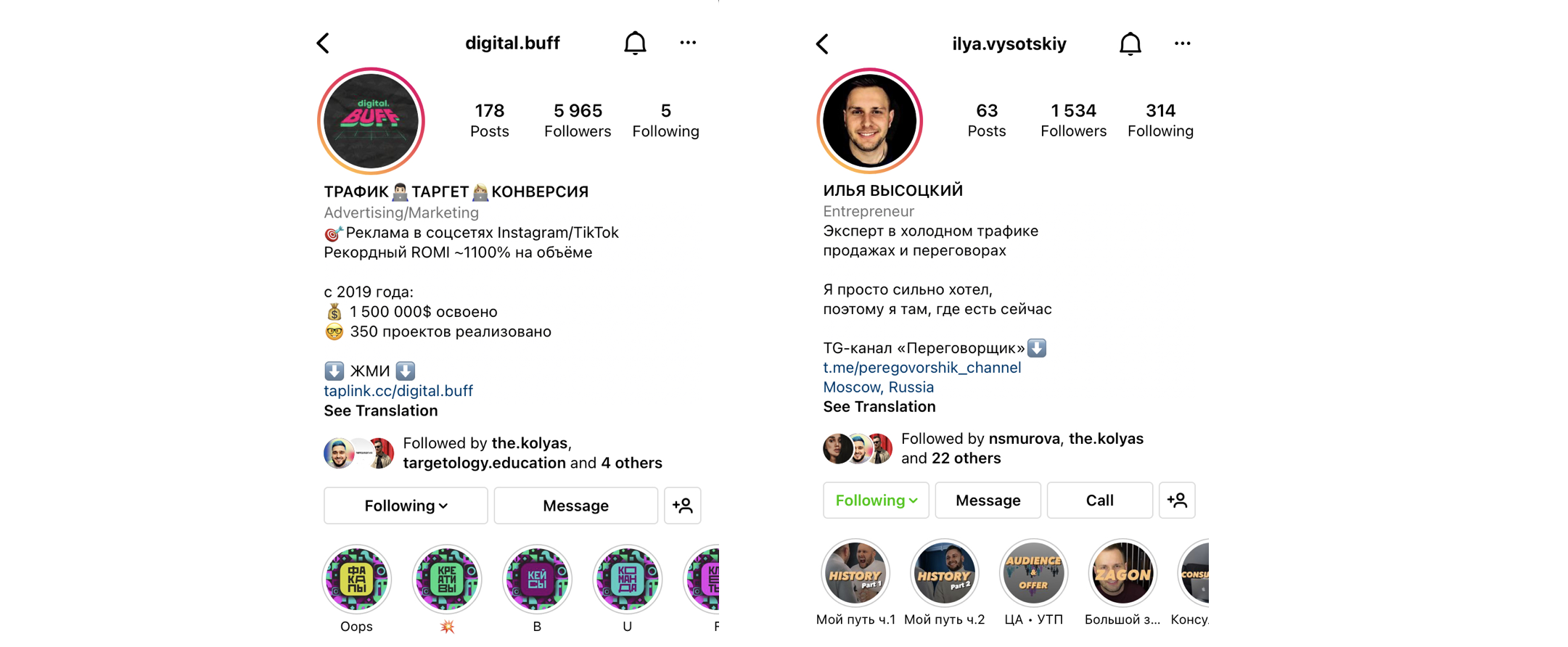
Task: Tap the back arrow on digital.buff profile
Action: pos(323,44)
